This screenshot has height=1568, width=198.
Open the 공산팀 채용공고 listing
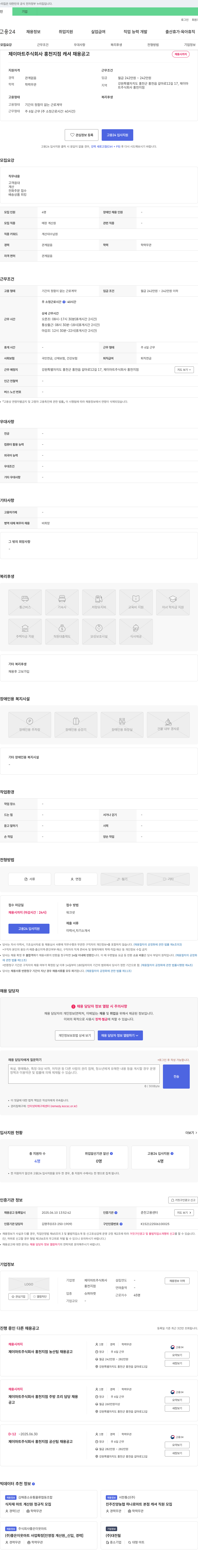40,1441
